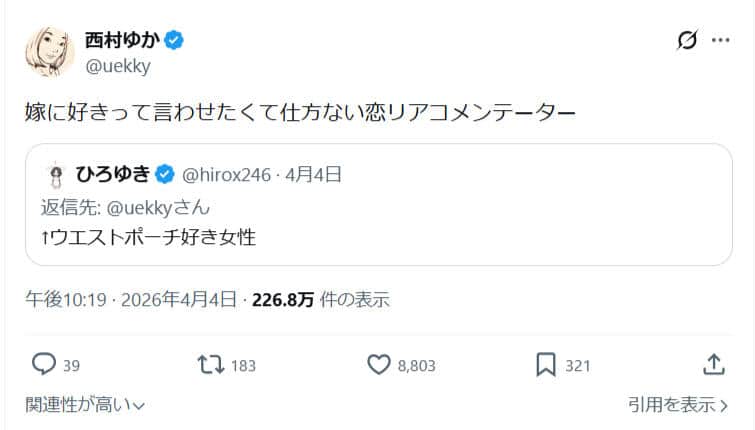Click the @hirox246 handle in quote
755x430 pixels.
(227, 175)
